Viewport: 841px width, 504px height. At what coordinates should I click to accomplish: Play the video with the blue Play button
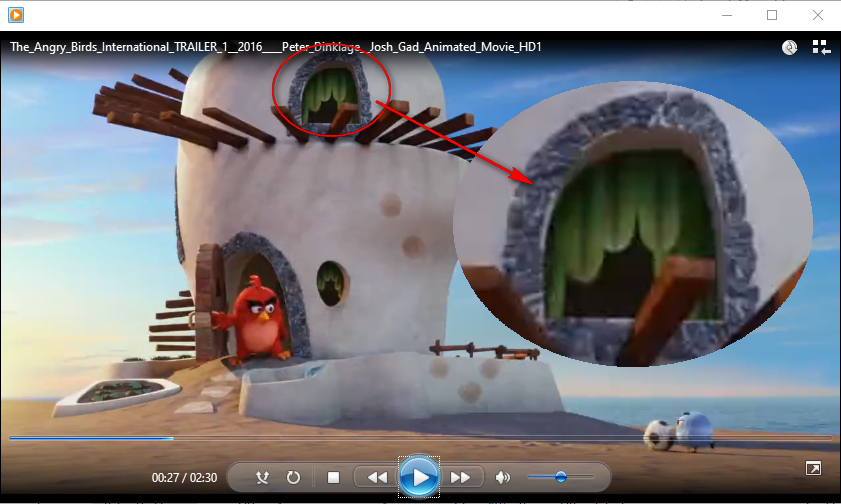click(419, 477)
